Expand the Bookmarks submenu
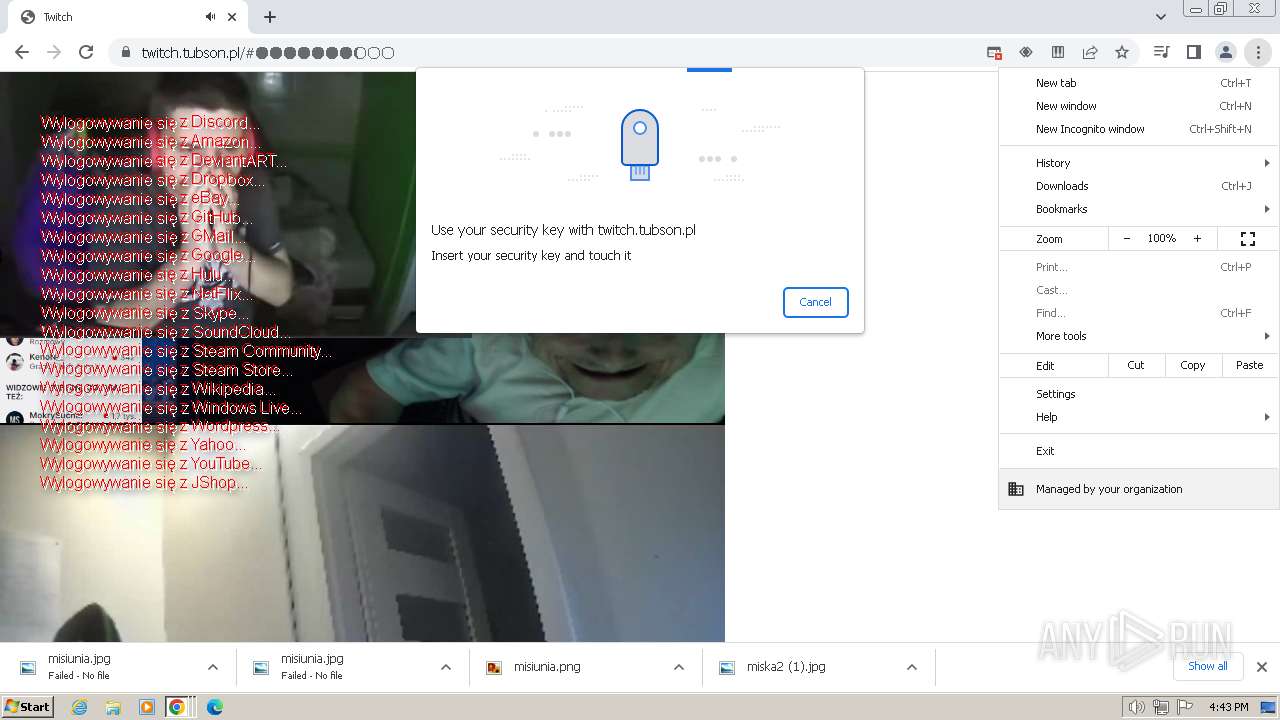Image resolution: width=1280 pixels, height=720 pixels. coord(1139,209)
